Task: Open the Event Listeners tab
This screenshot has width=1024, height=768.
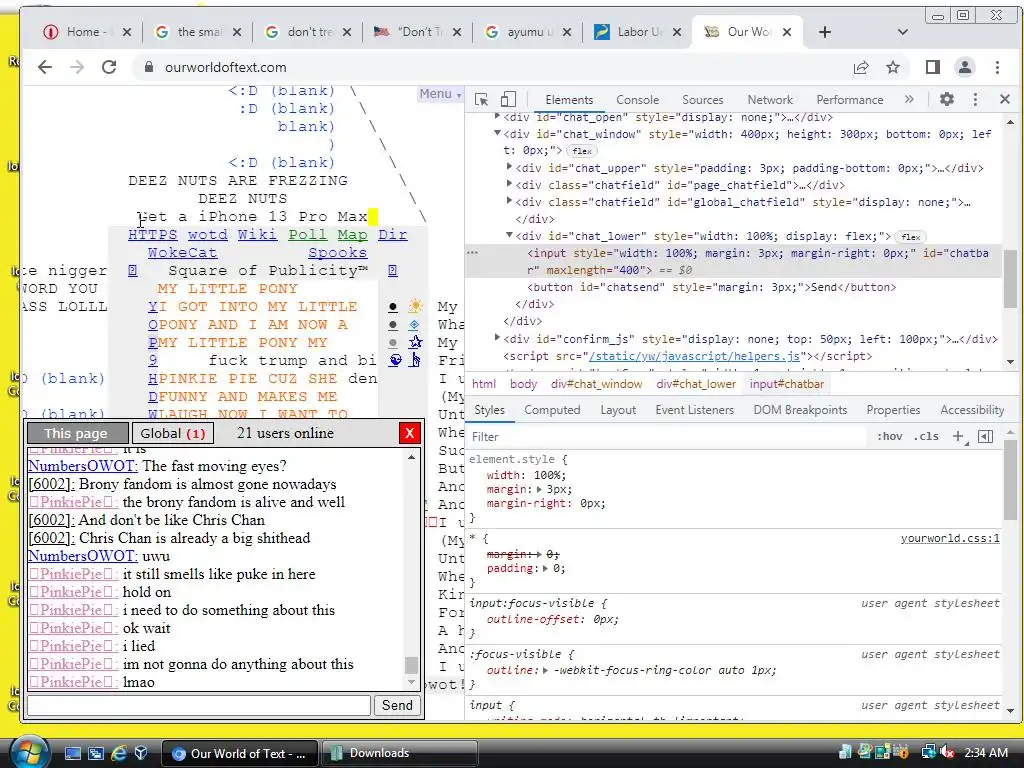Action: click(x=694, y=410)
